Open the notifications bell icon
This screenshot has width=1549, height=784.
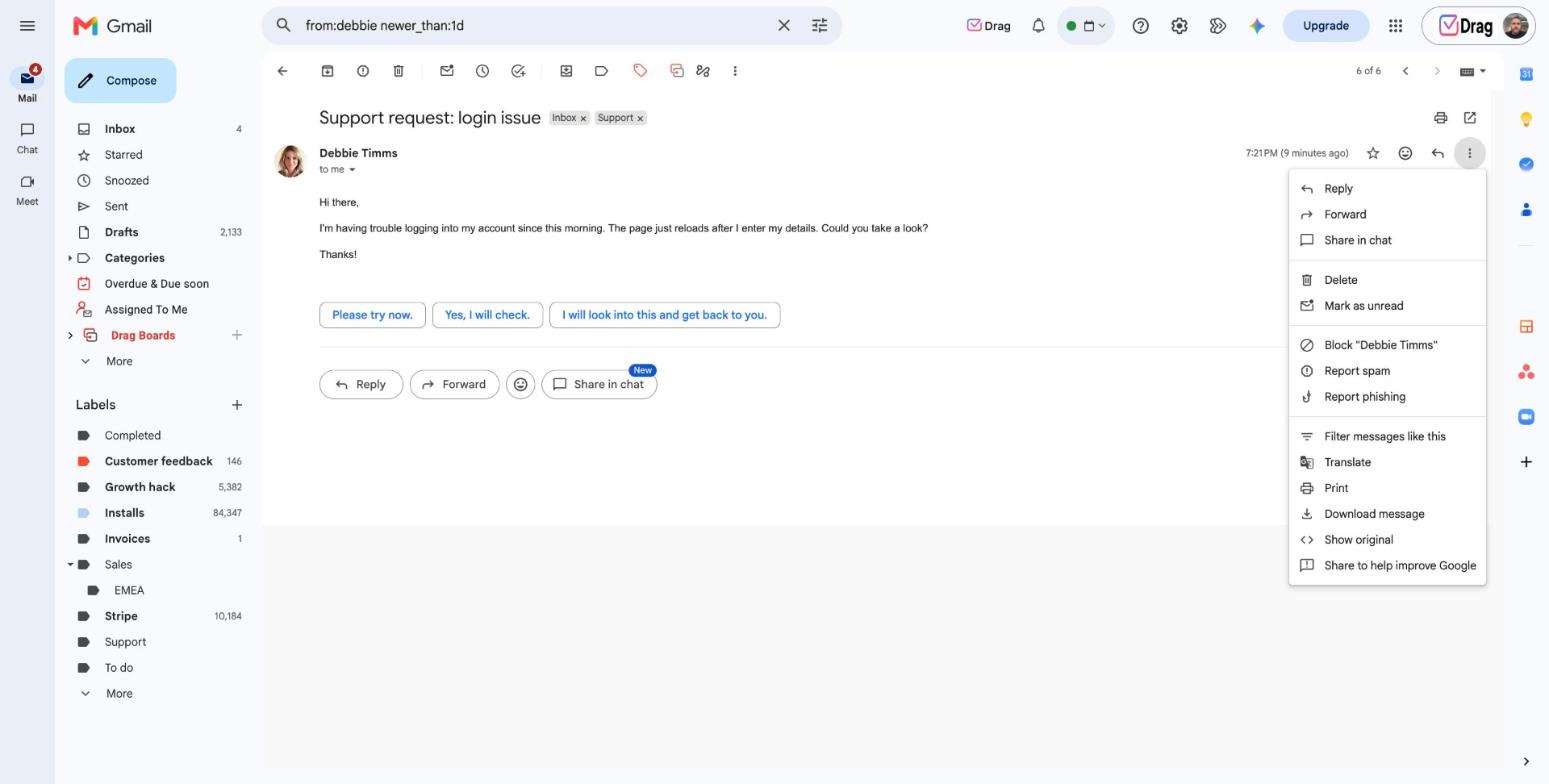pyautogui.click(x=1038, y=26)
